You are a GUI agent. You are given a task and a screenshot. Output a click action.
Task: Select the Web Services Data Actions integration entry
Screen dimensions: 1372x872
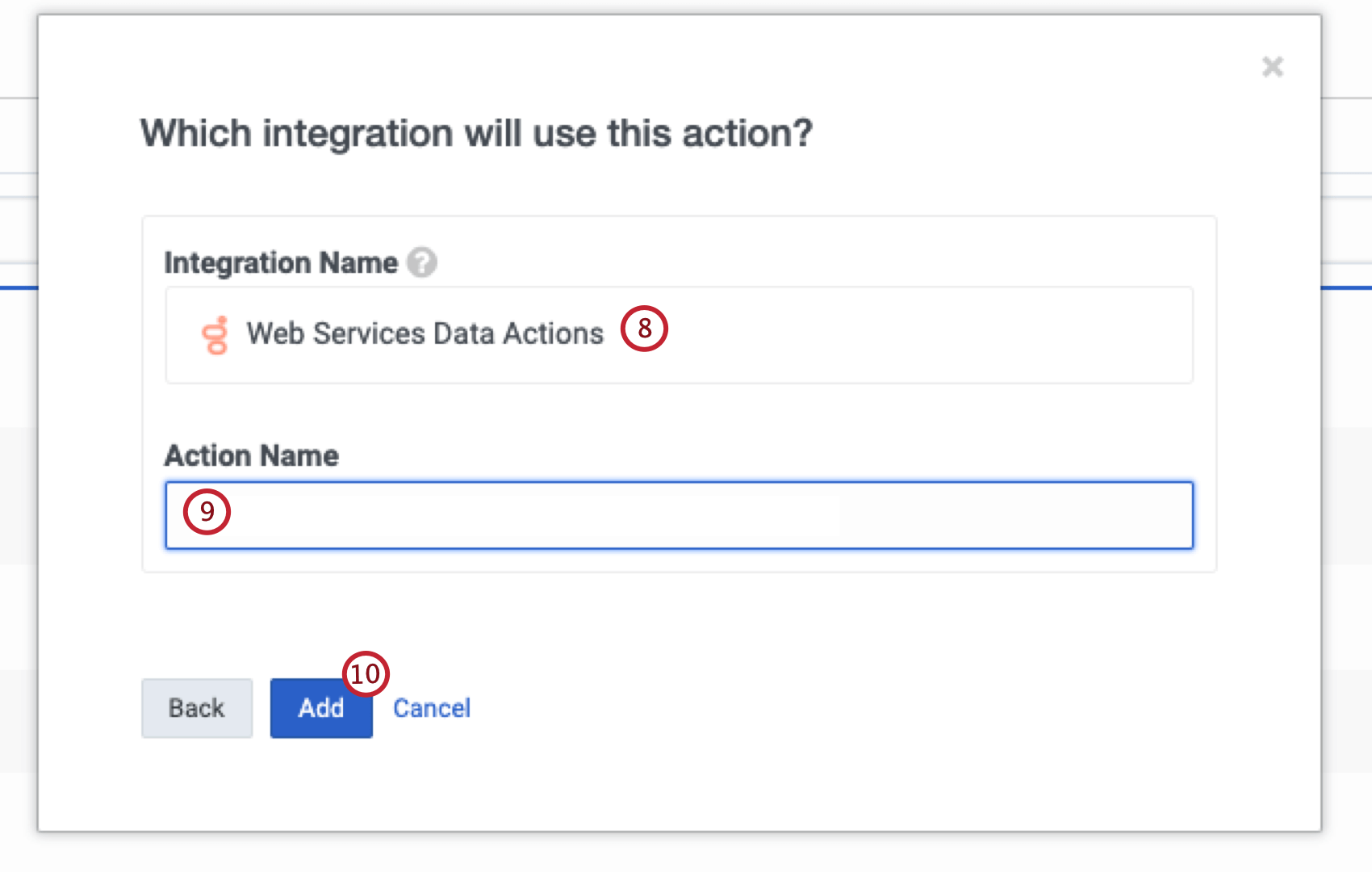425,334
